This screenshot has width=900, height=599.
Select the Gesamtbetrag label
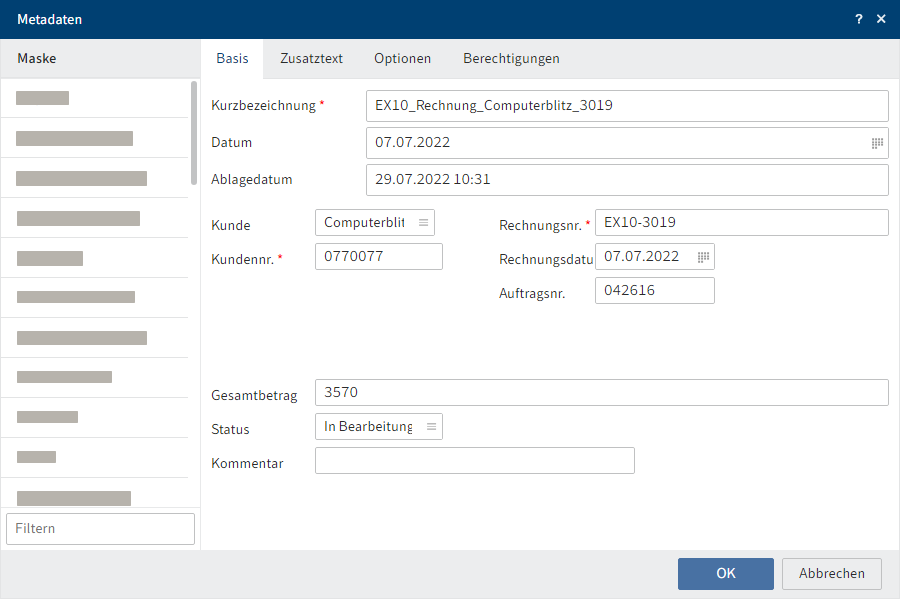tap(254, 395)
